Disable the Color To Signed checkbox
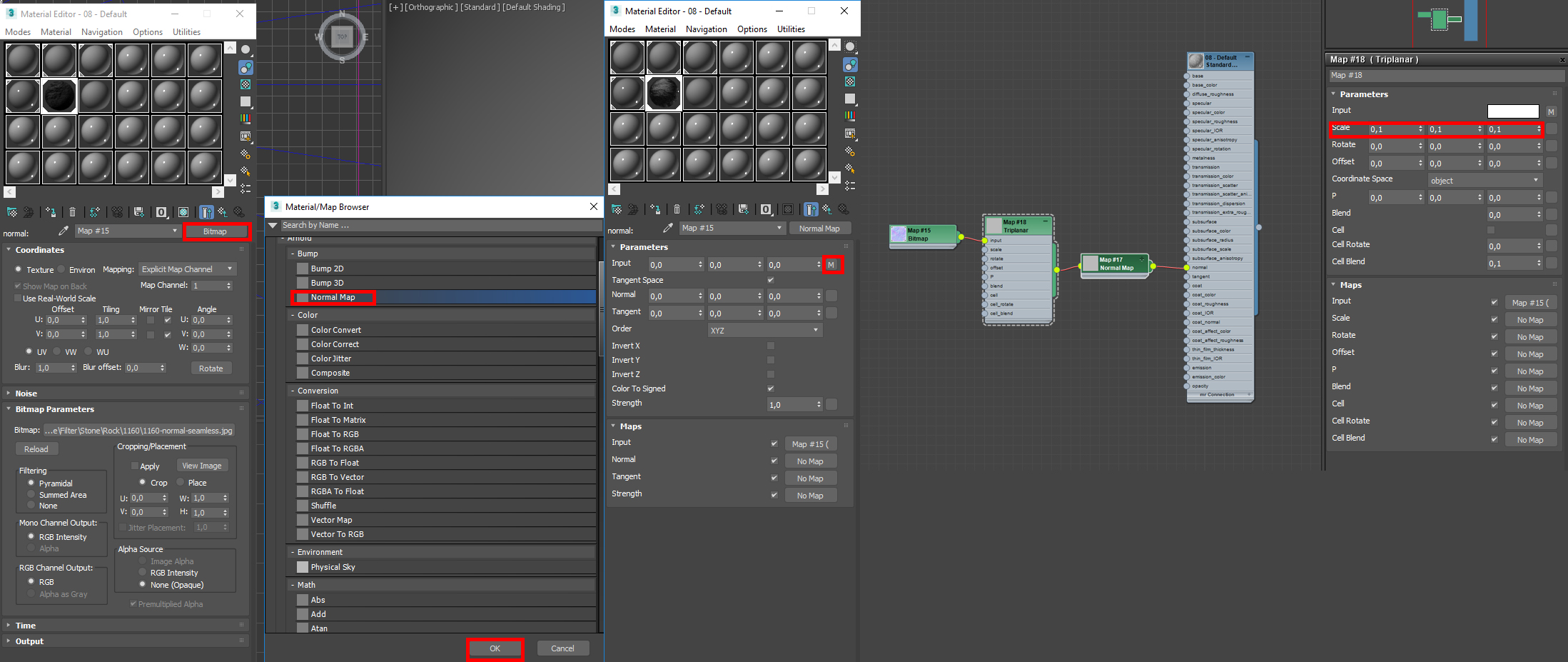Screen dimensions: 1568x662 click(771, 388)
